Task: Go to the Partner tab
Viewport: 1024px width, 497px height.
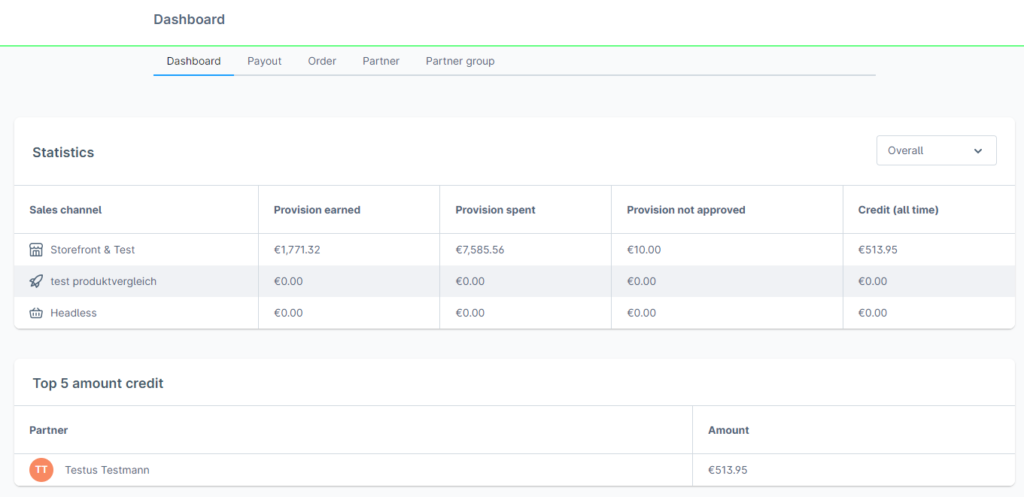Action: [381, 61]
